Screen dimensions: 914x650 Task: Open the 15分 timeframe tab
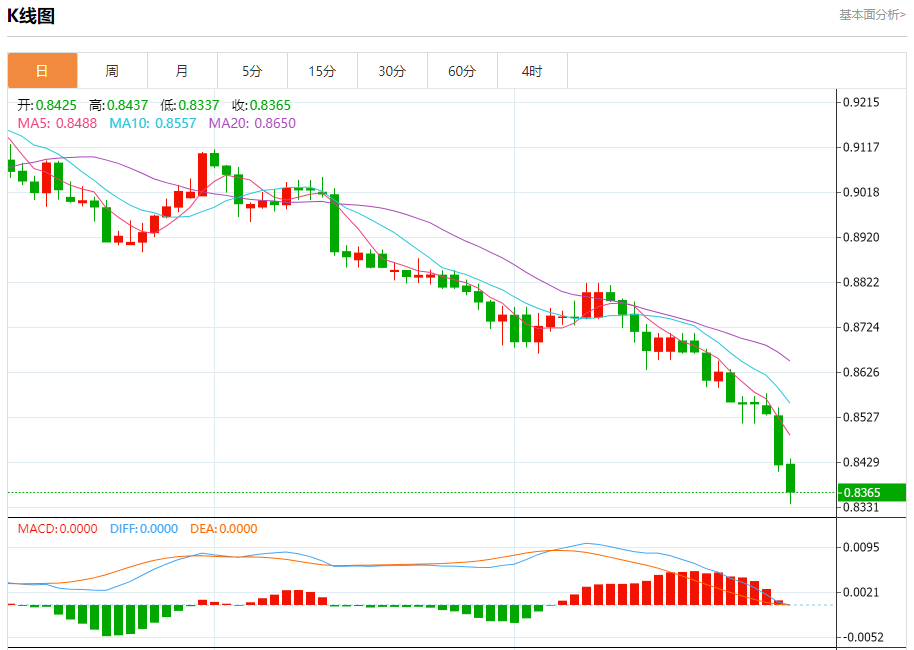(322, 71)
